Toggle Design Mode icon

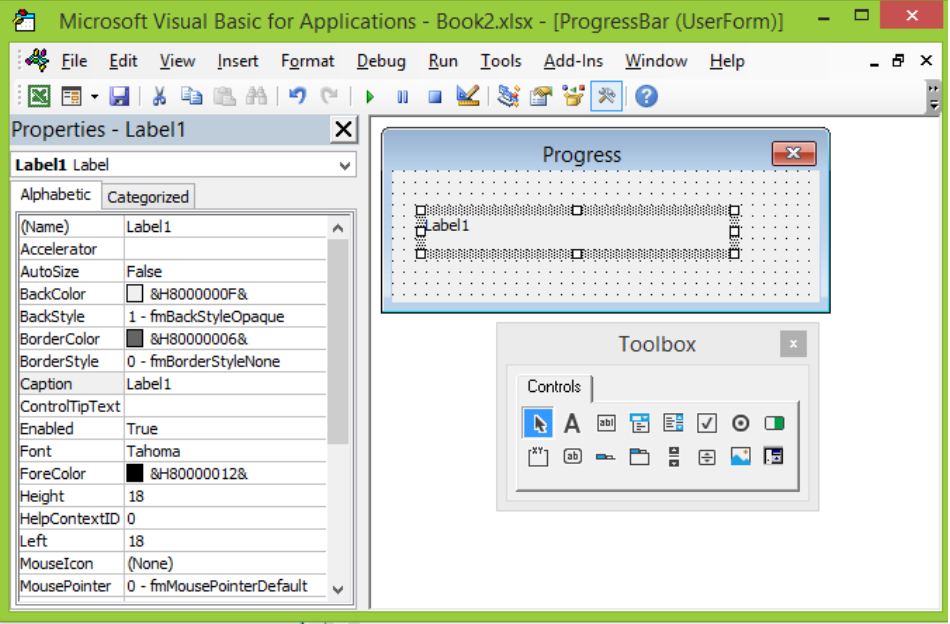[x=468, y=96]
